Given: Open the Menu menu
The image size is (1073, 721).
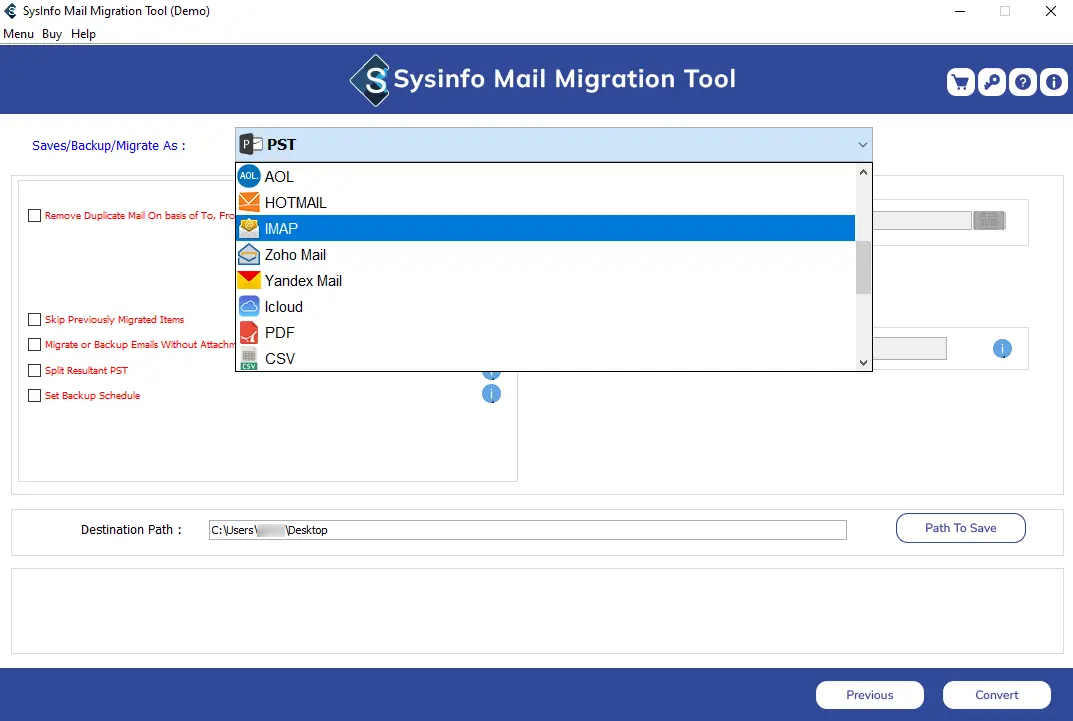Looking at the screenshot, I should point(18,34).
